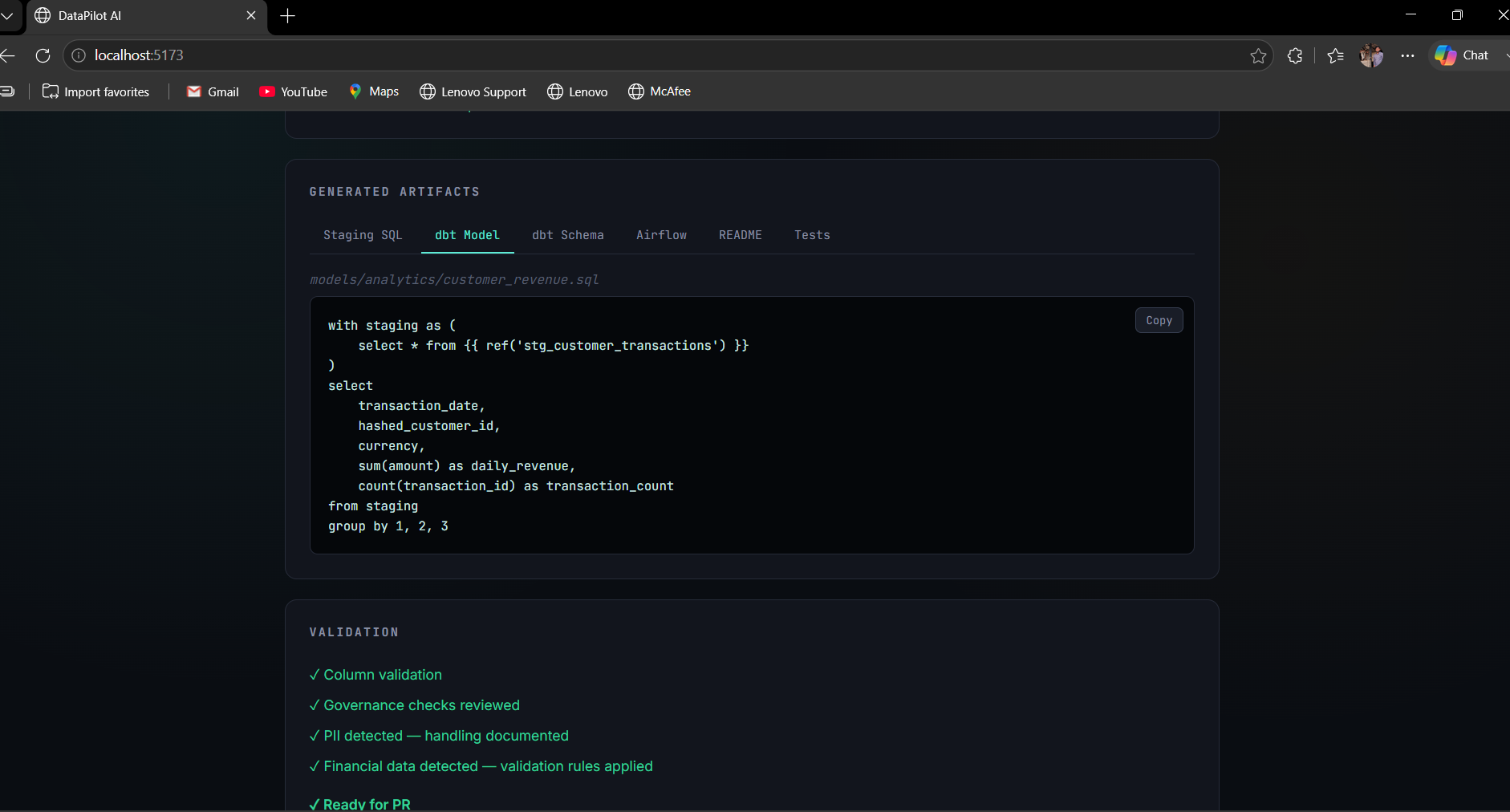Screen dimensions: 1510x812
Task: Reload the page with refresh icon
Action: point(43,55)
